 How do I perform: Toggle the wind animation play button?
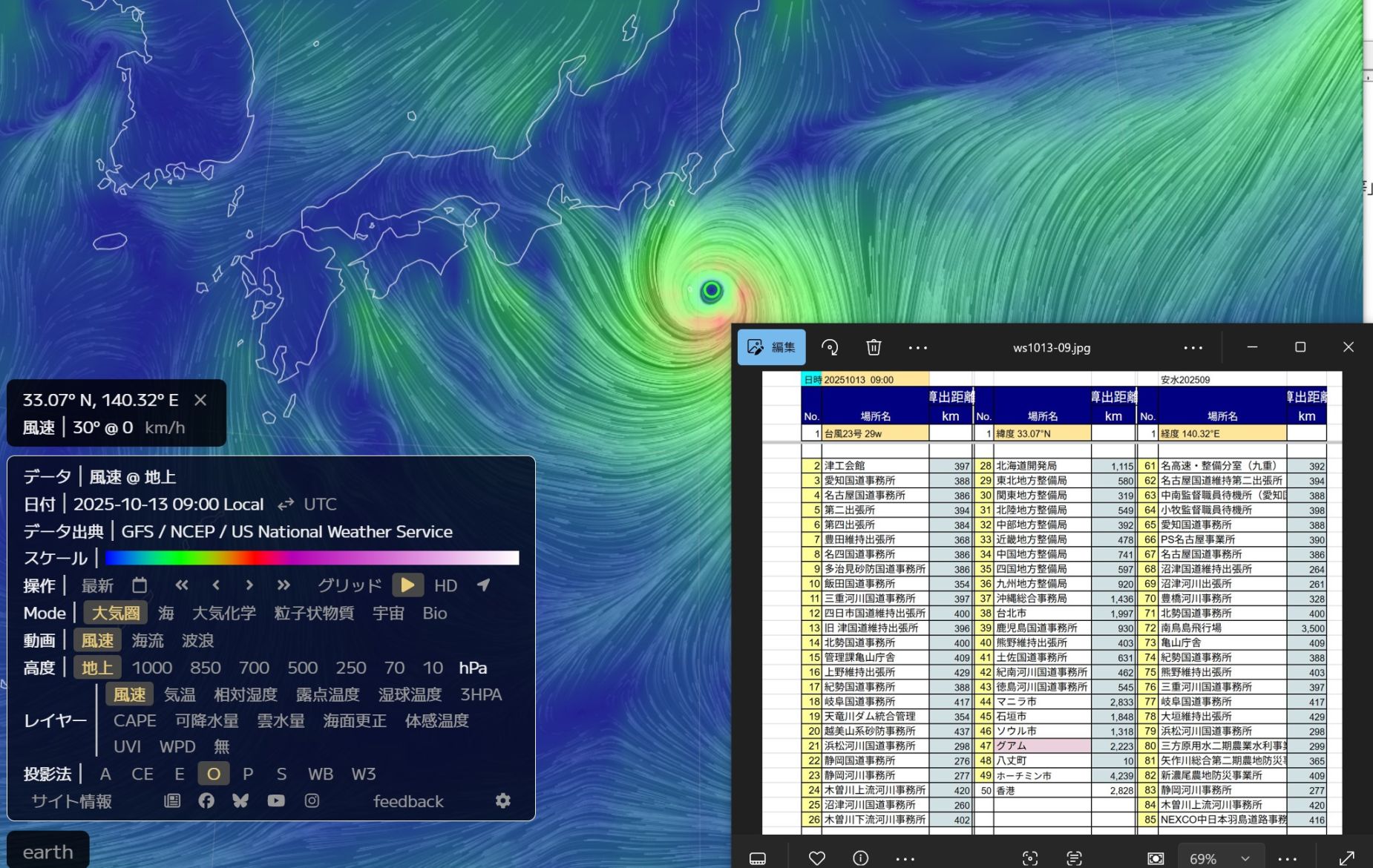point(407,585)
